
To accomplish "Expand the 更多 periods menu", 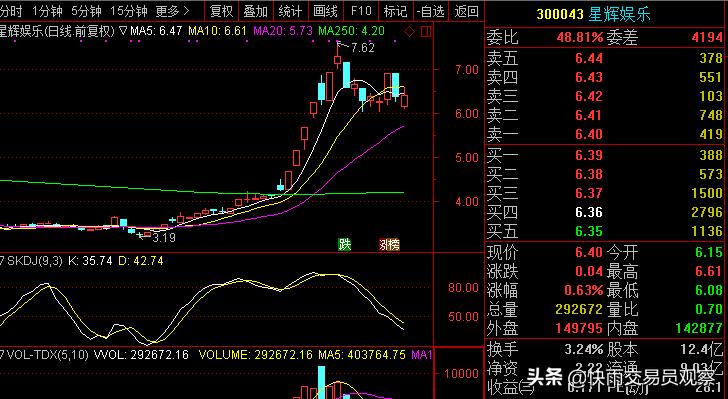I will pos(173,10).
